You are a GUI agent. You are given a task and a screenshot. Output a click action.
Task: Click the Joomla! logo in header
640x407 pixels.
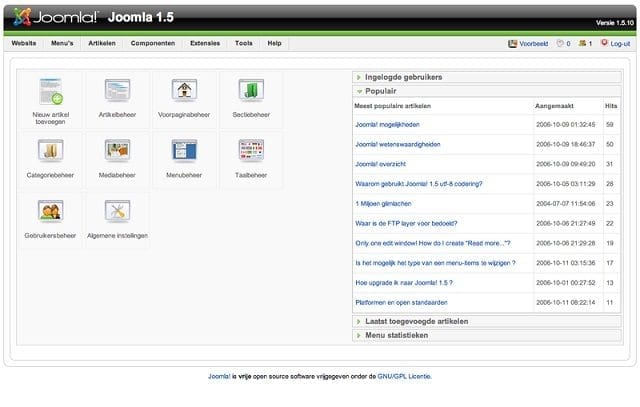pyautogui.click(x=55, y=17)
